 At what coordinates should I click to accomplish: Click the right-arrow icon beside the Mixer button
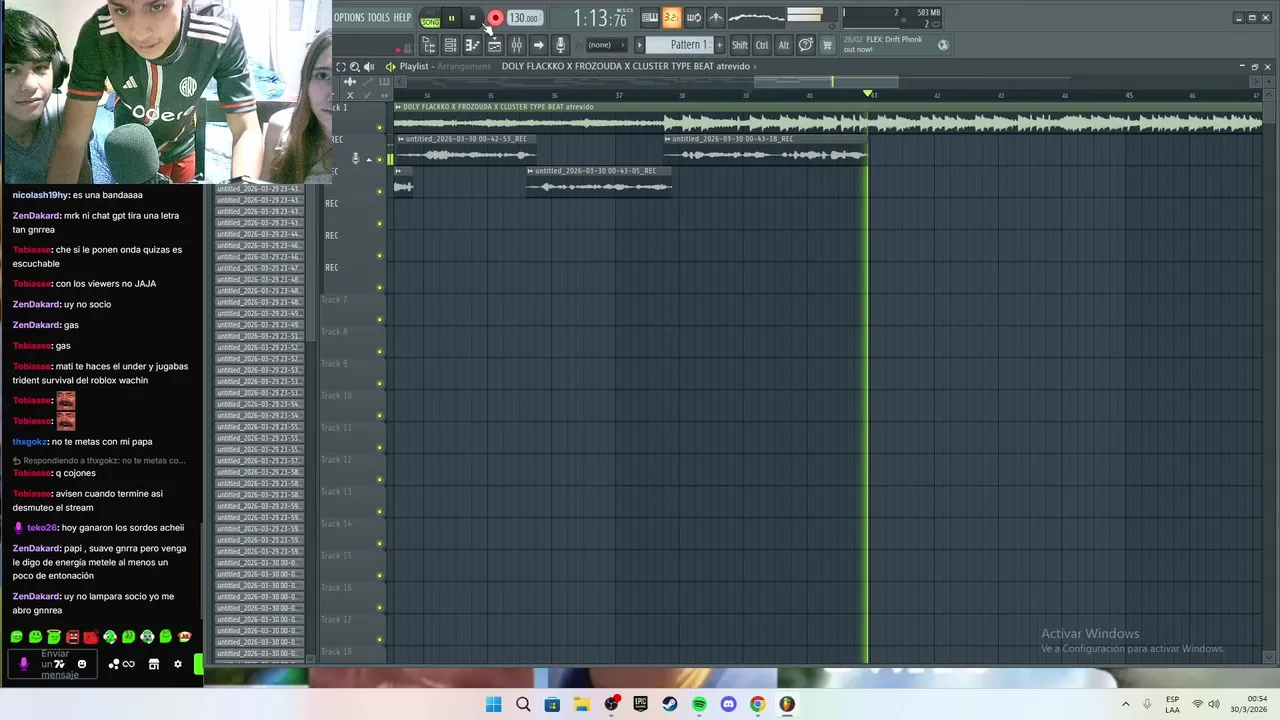[x=538, y=45]
